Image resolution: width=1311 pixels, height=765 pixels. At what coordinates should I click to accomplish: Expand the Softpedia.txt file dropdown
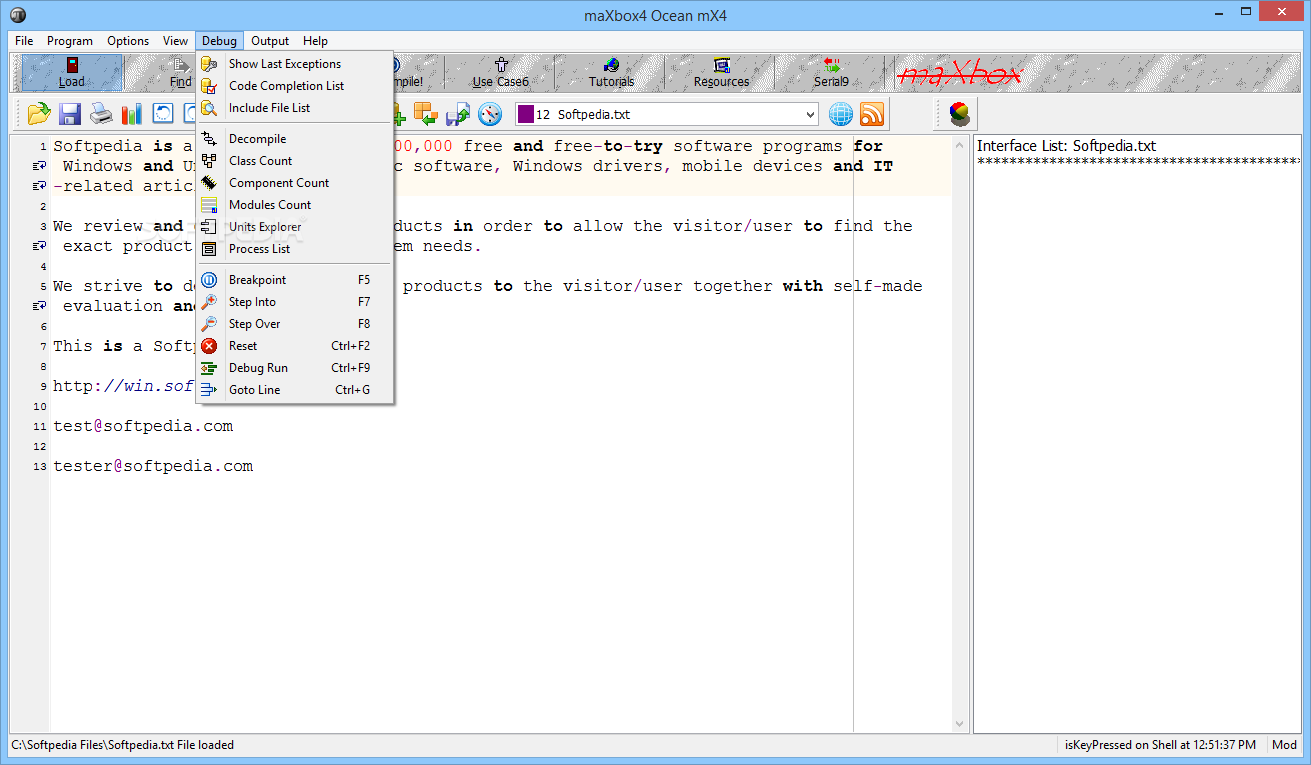coord(808,114)
